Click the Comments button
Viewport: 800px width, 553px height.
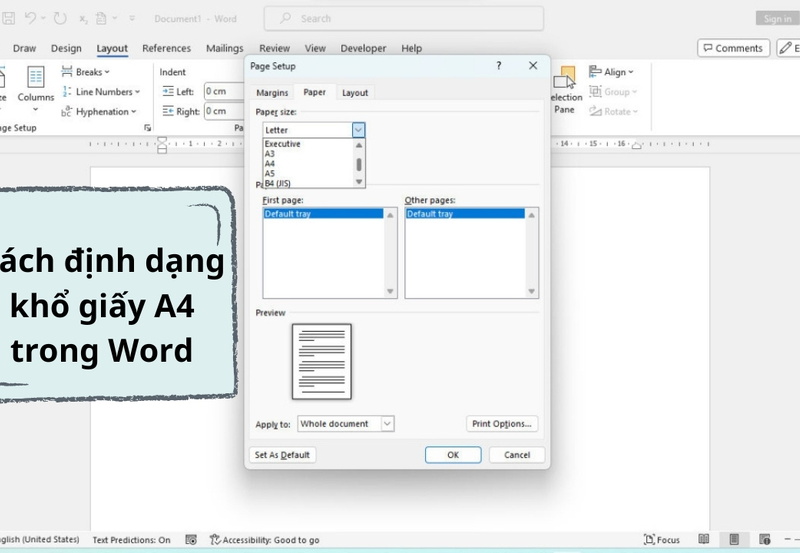tap(733, 48)
